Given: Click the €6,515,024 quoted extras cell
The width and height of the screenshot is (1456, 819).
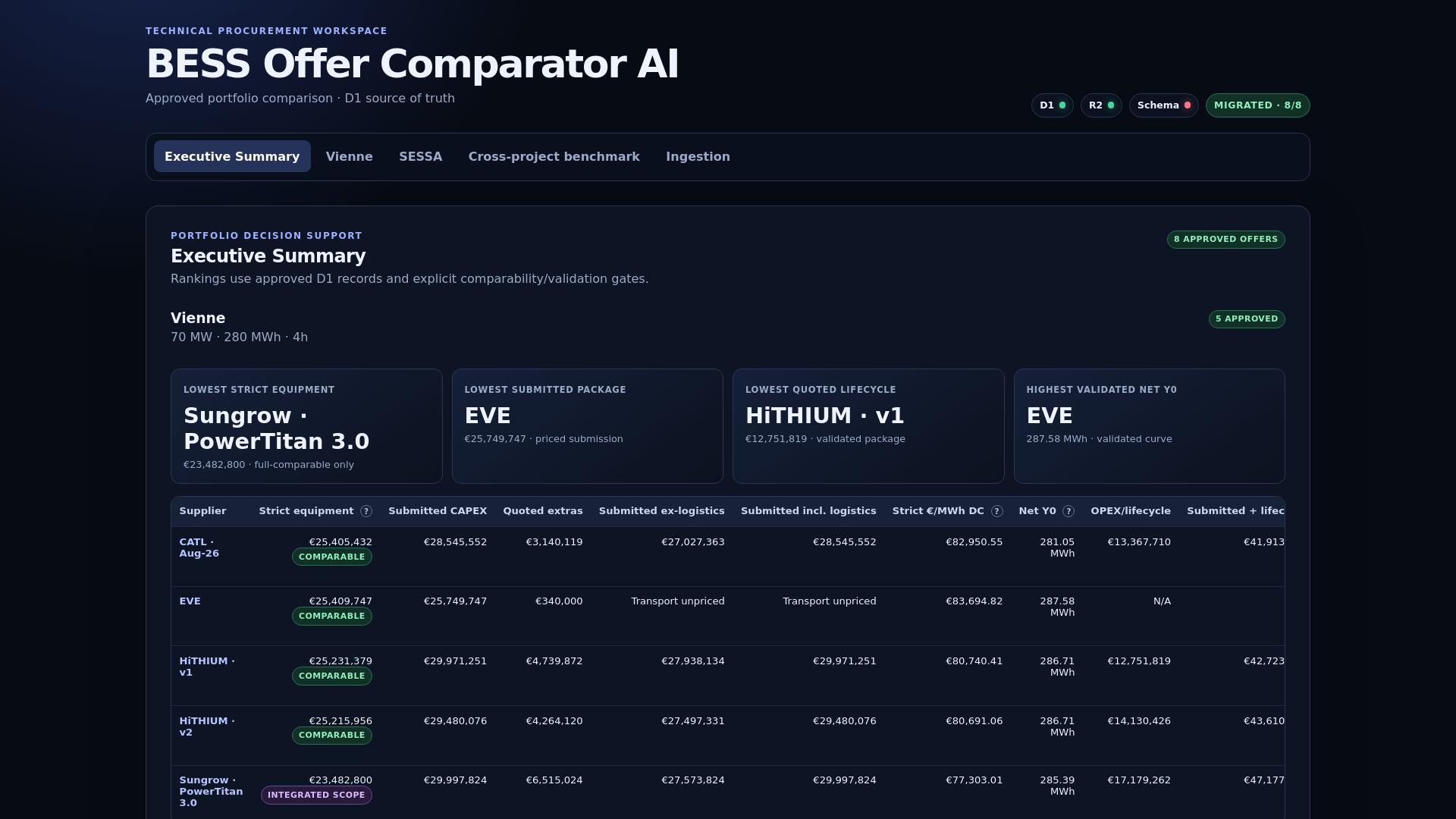Looking at the screenshot, I should [x=554, y=780].
